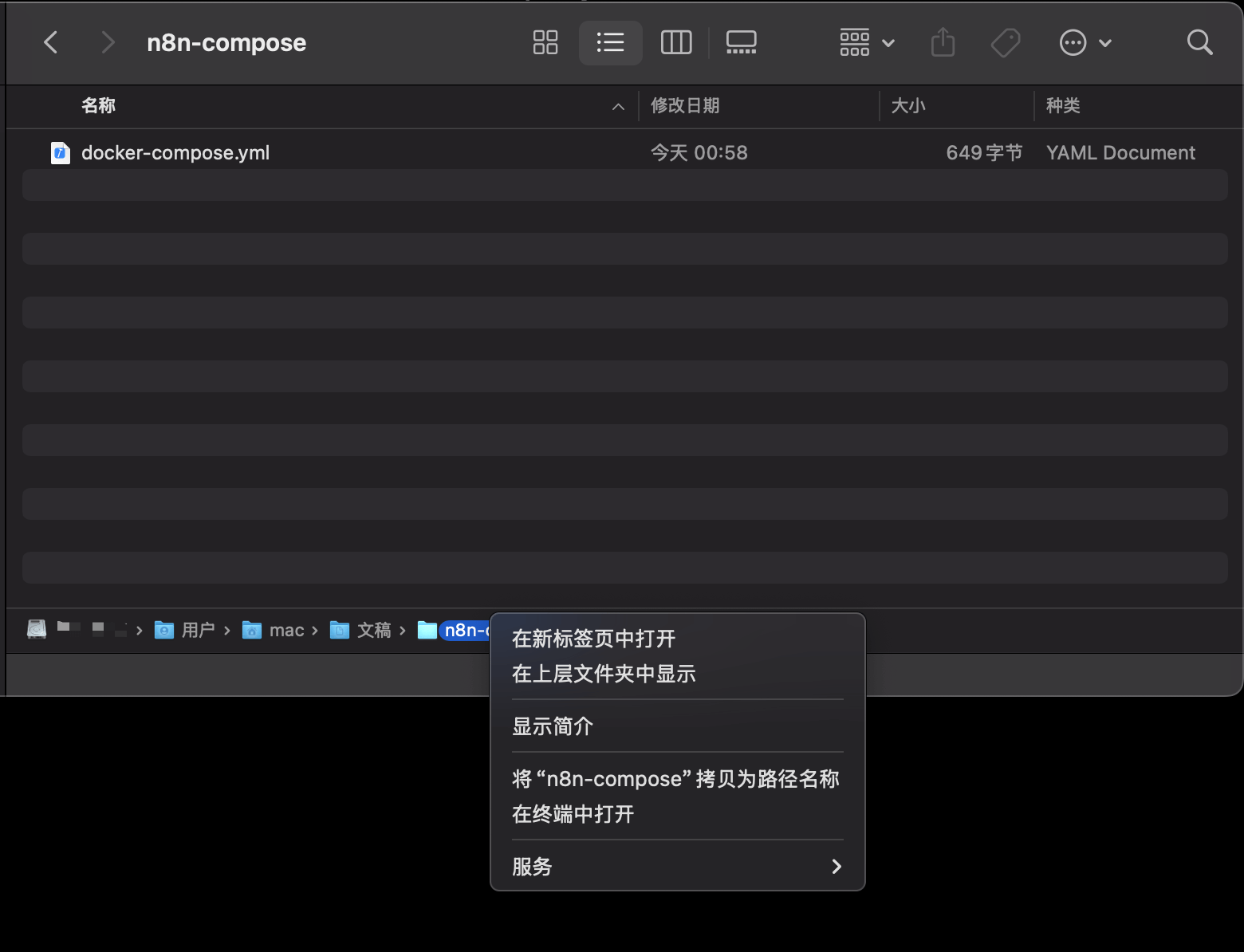
Task: Click the sort direction chevron on 名称 column
Action: (x=618, y=106)
